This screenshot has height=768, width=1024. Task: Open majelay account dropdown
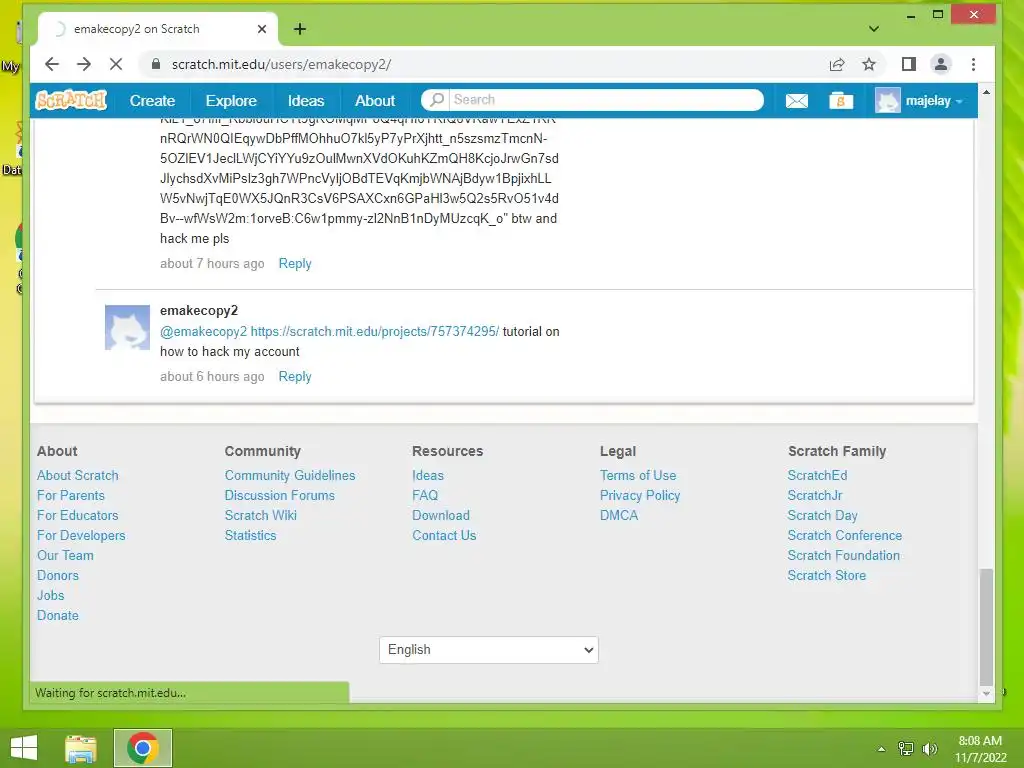[x=934, y=101]
